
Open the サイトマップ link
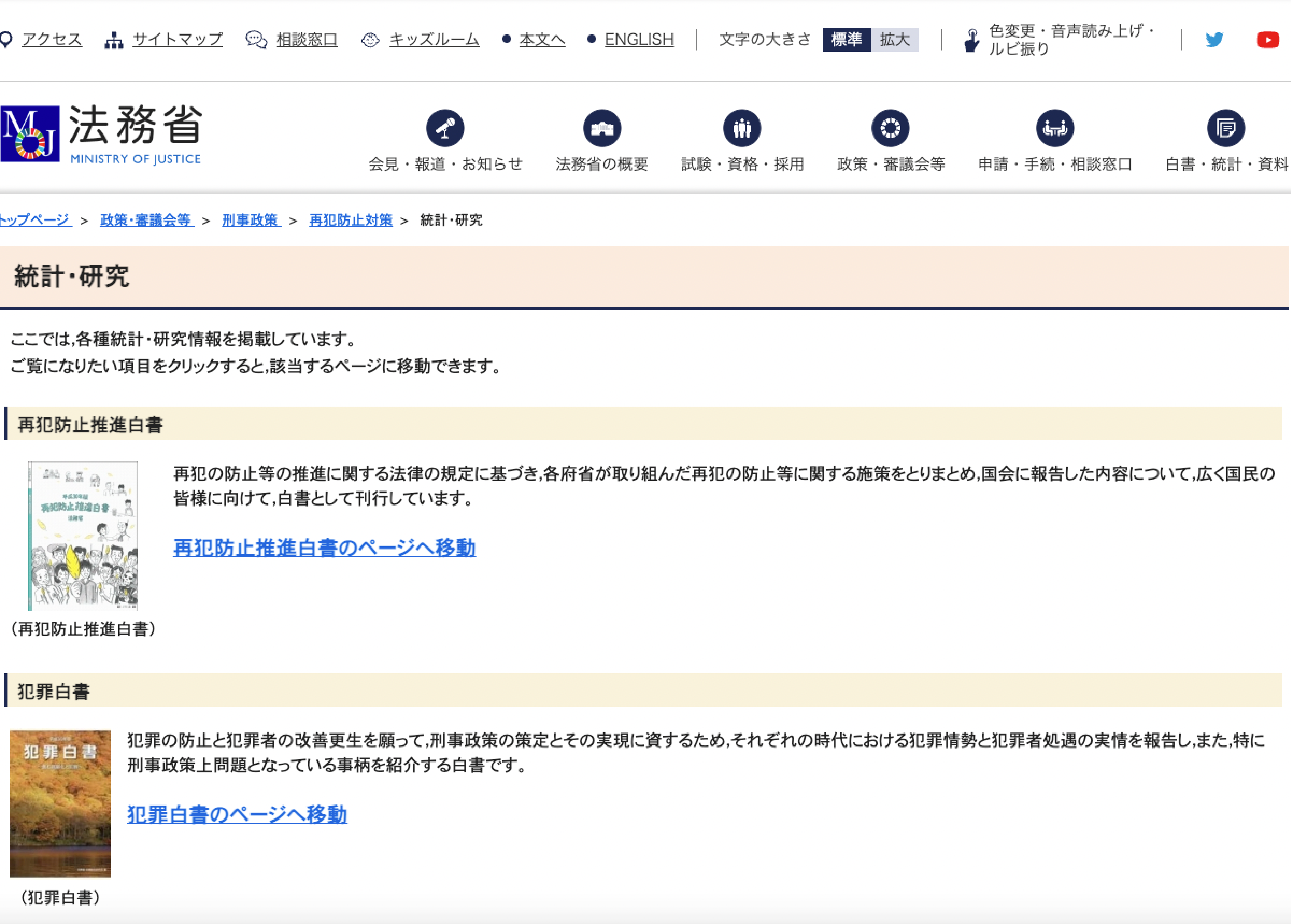pos(178,40)
